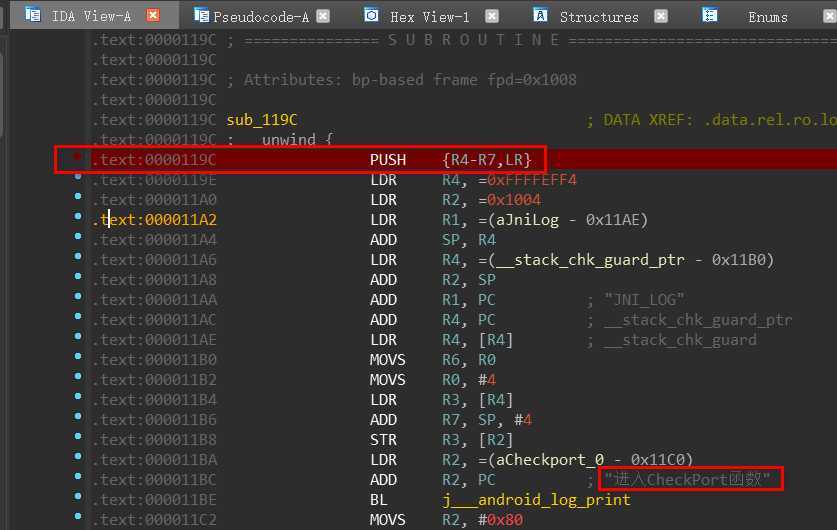Set breakpoint dot at address 000011B0
This screenshot has height=530, width=837.
(x=78, y=356)
